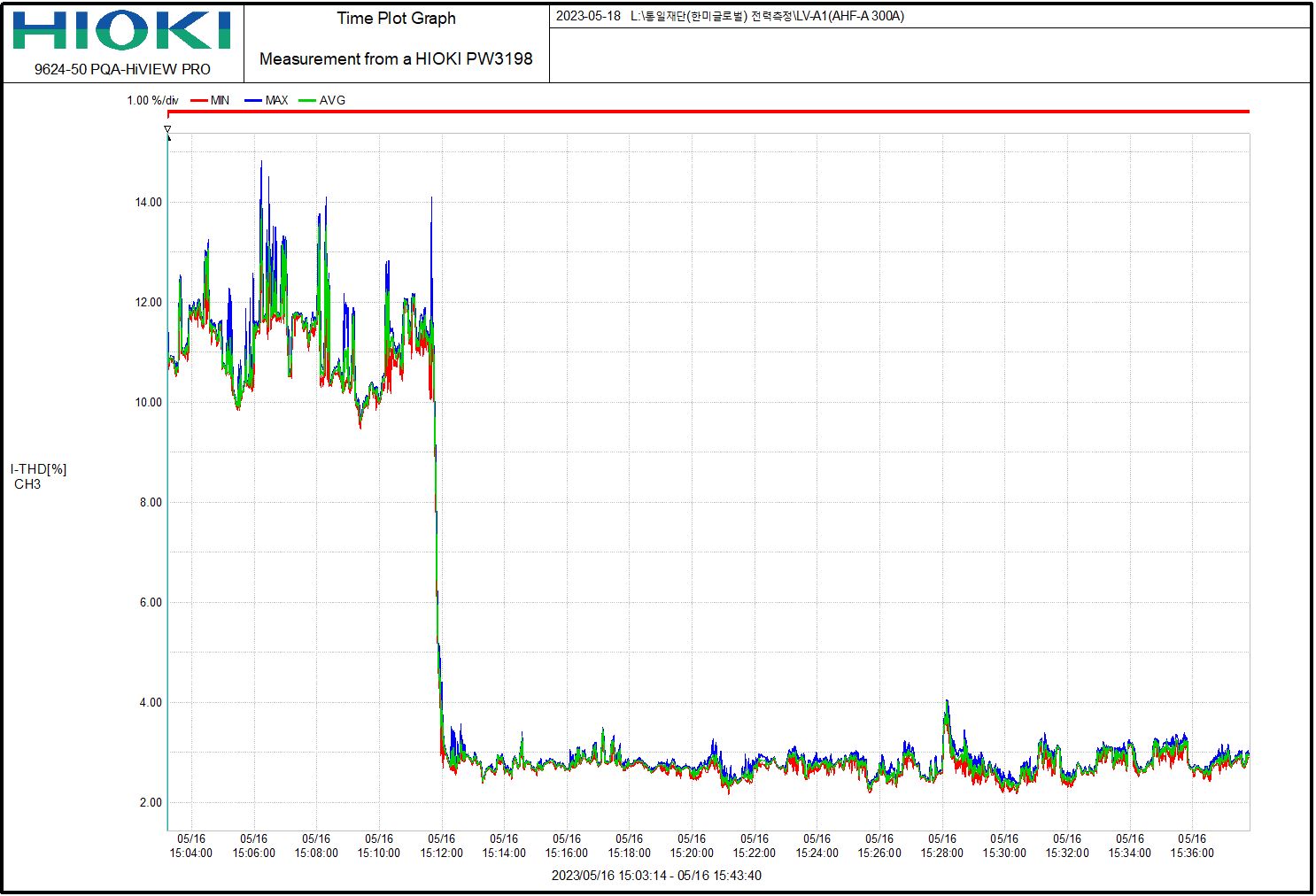This screenshot has width=1316, height=896.
Task: Click the red event bar above the plot
Action: 708,112
